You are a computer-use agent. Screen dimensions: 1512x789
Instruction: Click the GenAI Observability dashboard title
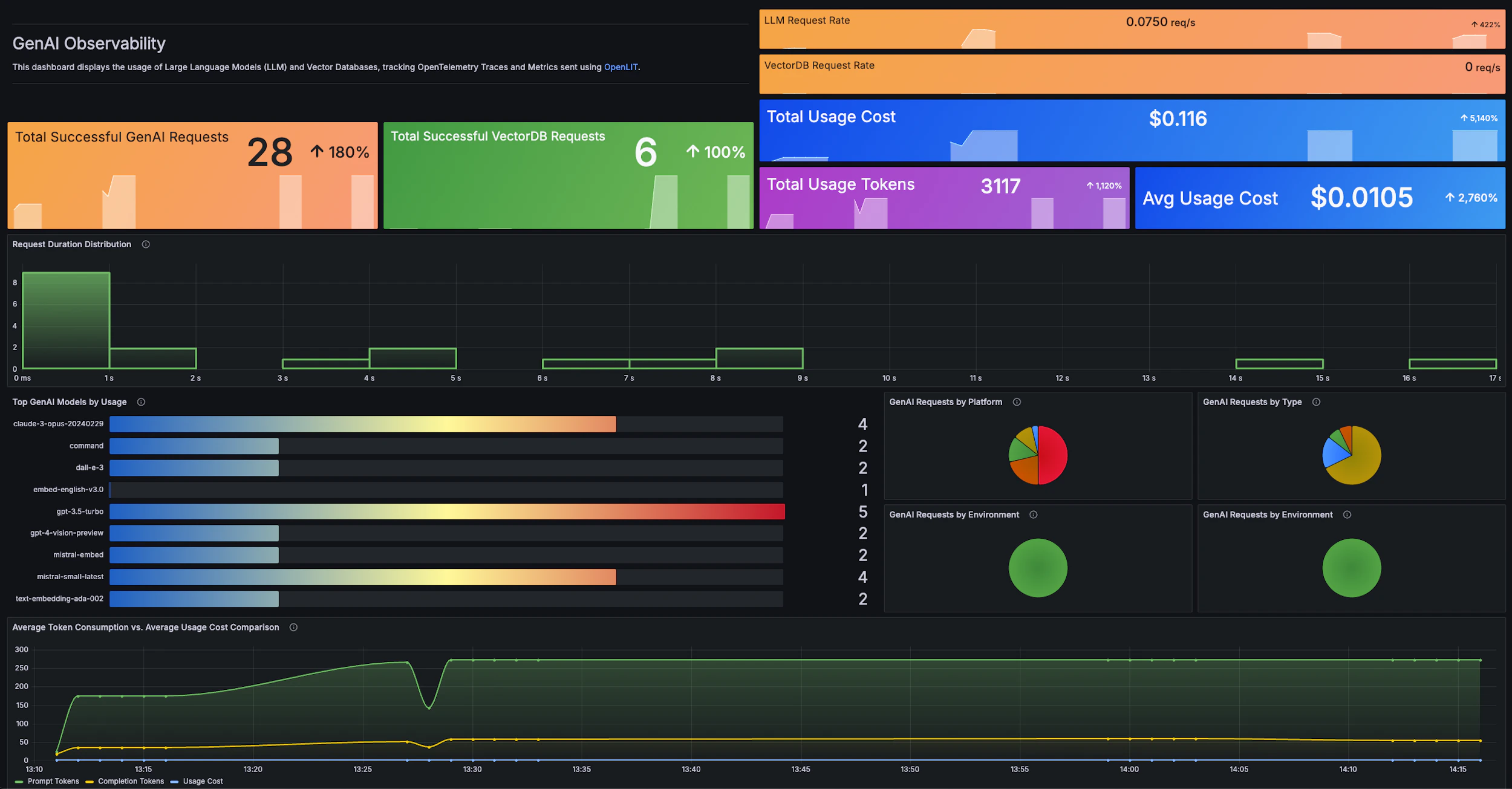coord(88,43)
